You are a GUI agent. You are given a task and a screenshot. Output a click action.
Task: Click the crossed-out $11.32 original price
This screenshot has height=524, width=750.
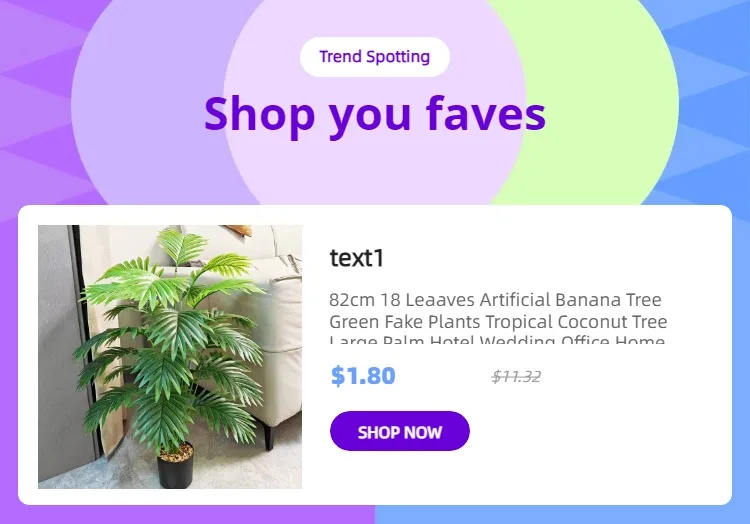click(x=516, y=377)
